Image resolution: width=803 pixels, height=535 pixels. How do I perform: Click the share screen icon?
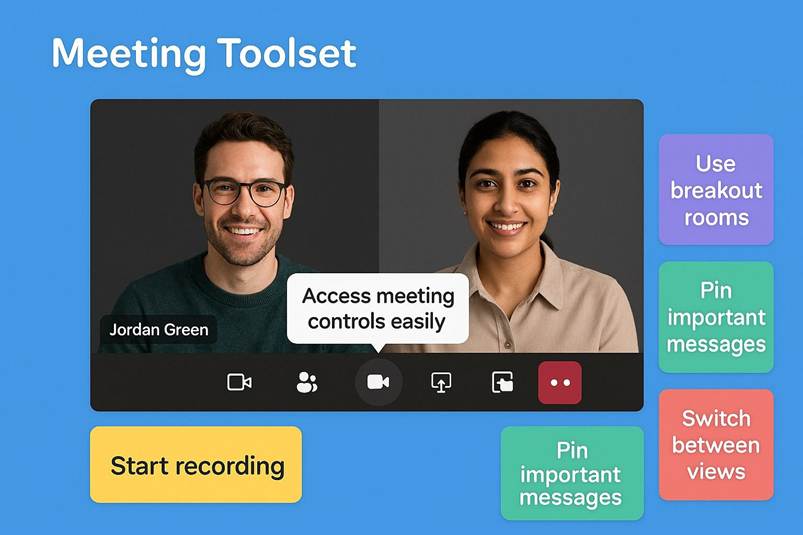tap(441, 382)
